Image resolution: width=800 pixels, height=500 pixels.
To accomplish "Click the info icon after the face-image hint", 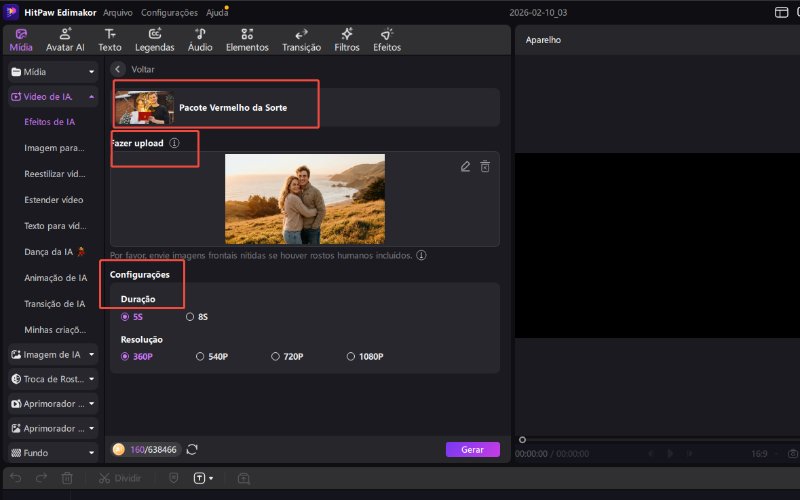I will coord(421,255).
